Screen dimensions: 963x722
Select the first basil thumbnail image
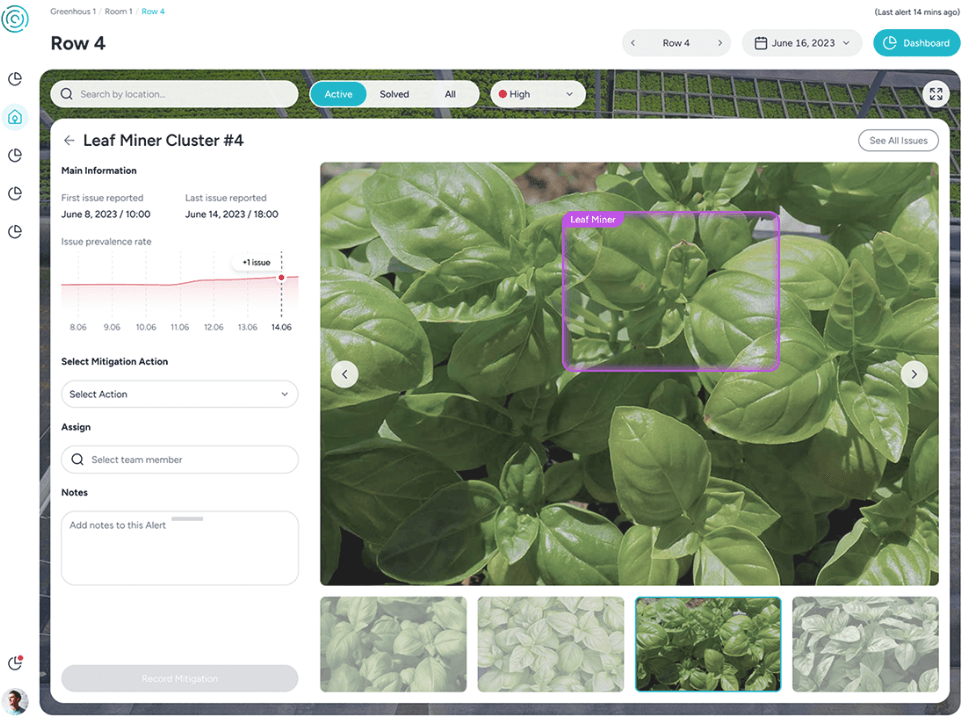pos(393,644)
